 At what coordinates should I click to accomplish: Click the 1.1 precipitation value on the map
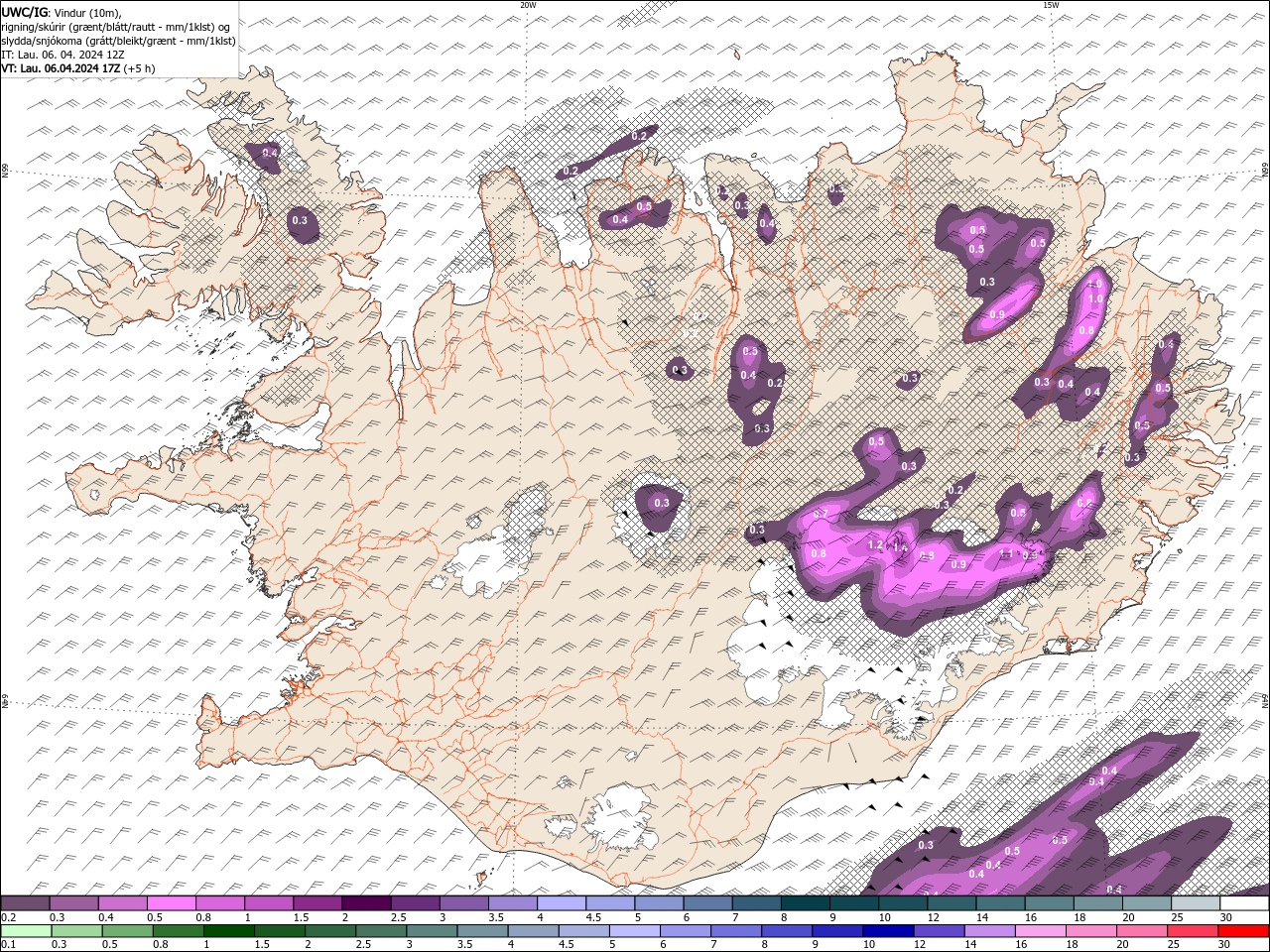[1005, 553]
